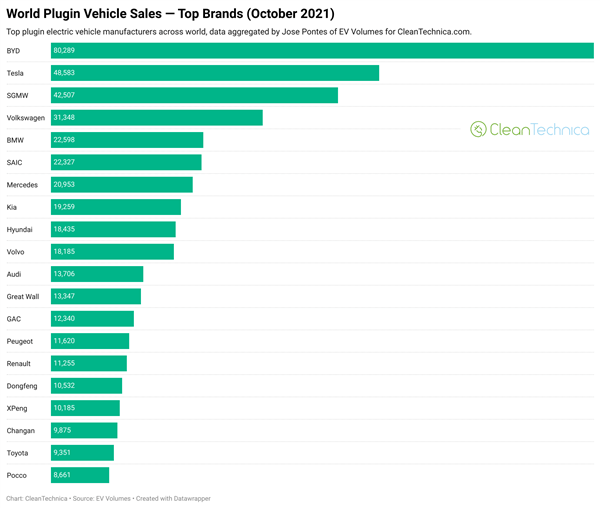The image size is (600, 508).
Task: Select the BMW brand label
Action: tap(15, 140)
